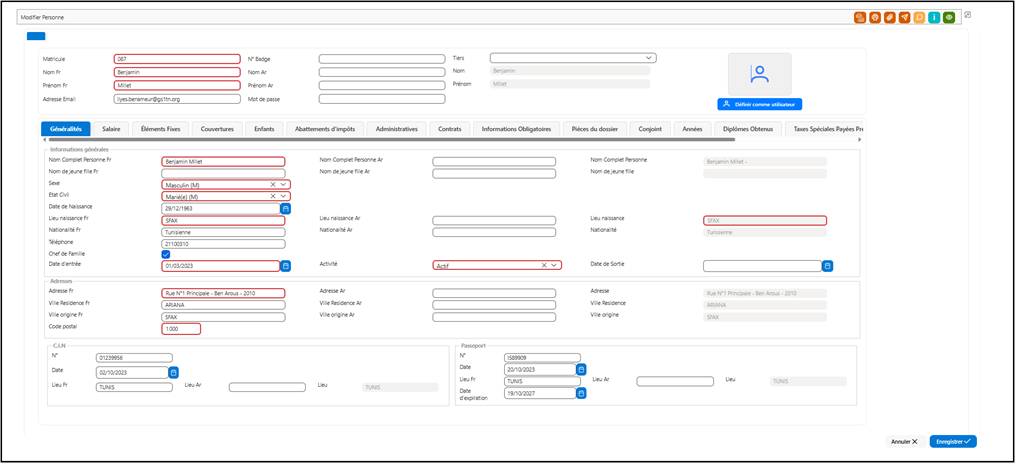Open the Éléments Fixes tab
This screenshot has height=464, width=1015.
pos(161,129)
